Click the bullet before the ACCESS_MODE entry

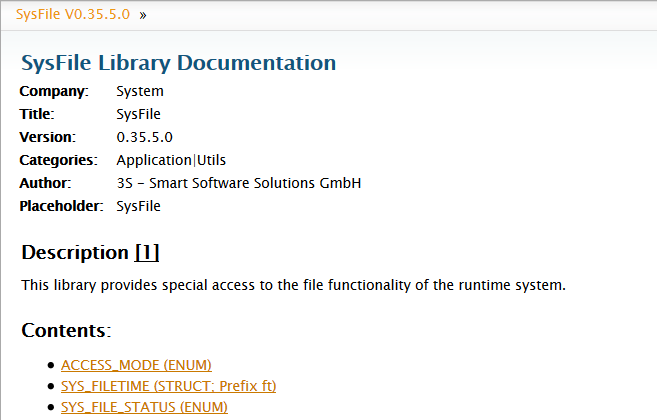[51, 366]
